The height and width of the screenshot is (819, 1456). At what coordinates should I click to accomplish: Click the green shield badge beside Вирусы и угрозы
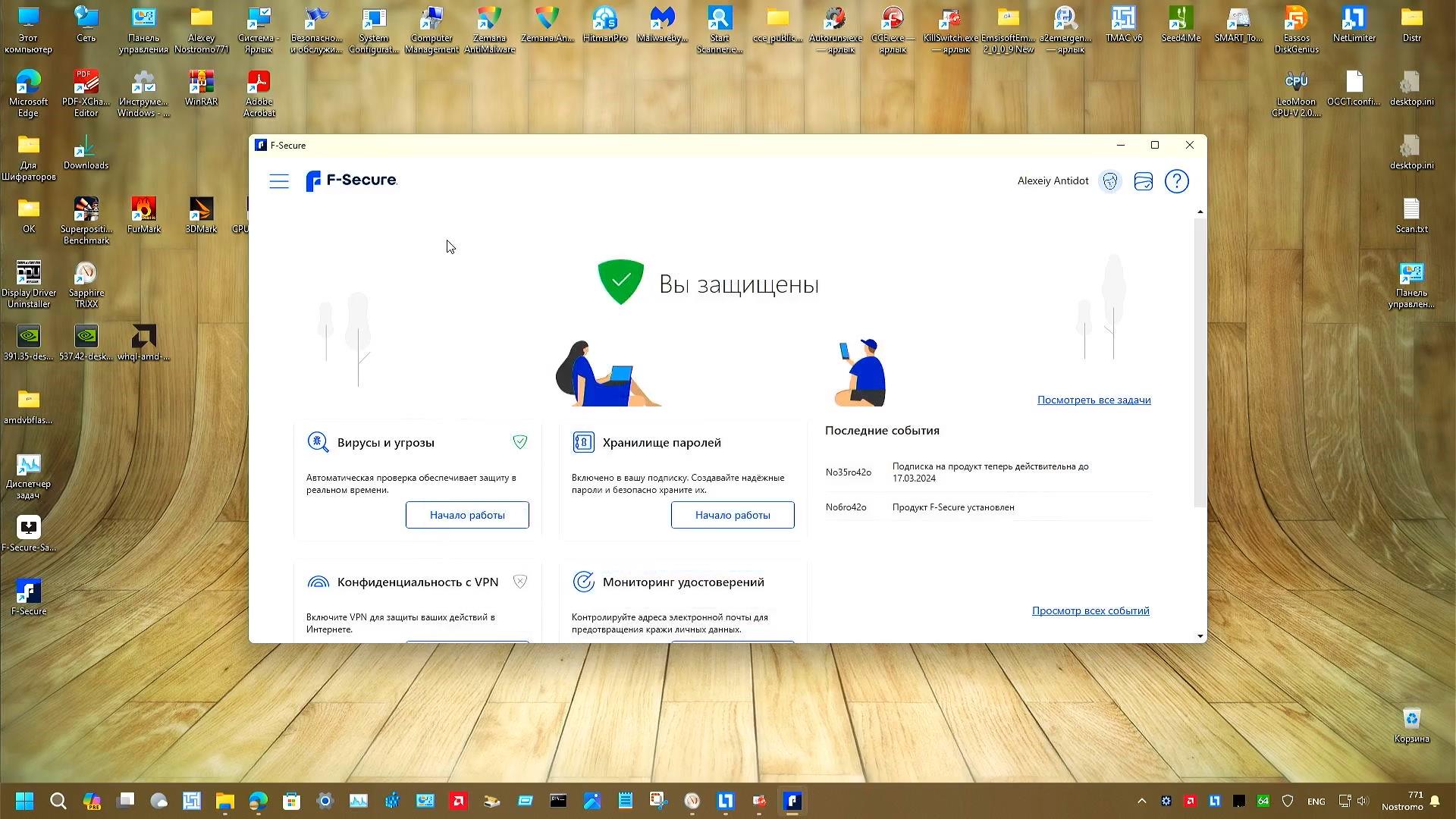520,441
